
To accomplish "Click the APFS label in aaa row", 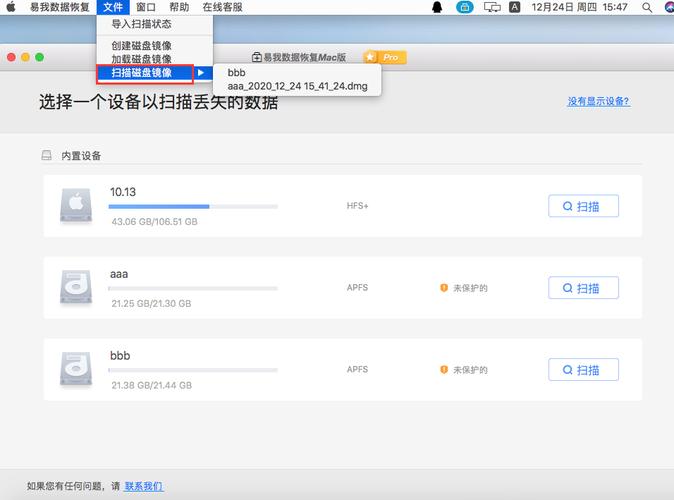I will tap(357, 288).
